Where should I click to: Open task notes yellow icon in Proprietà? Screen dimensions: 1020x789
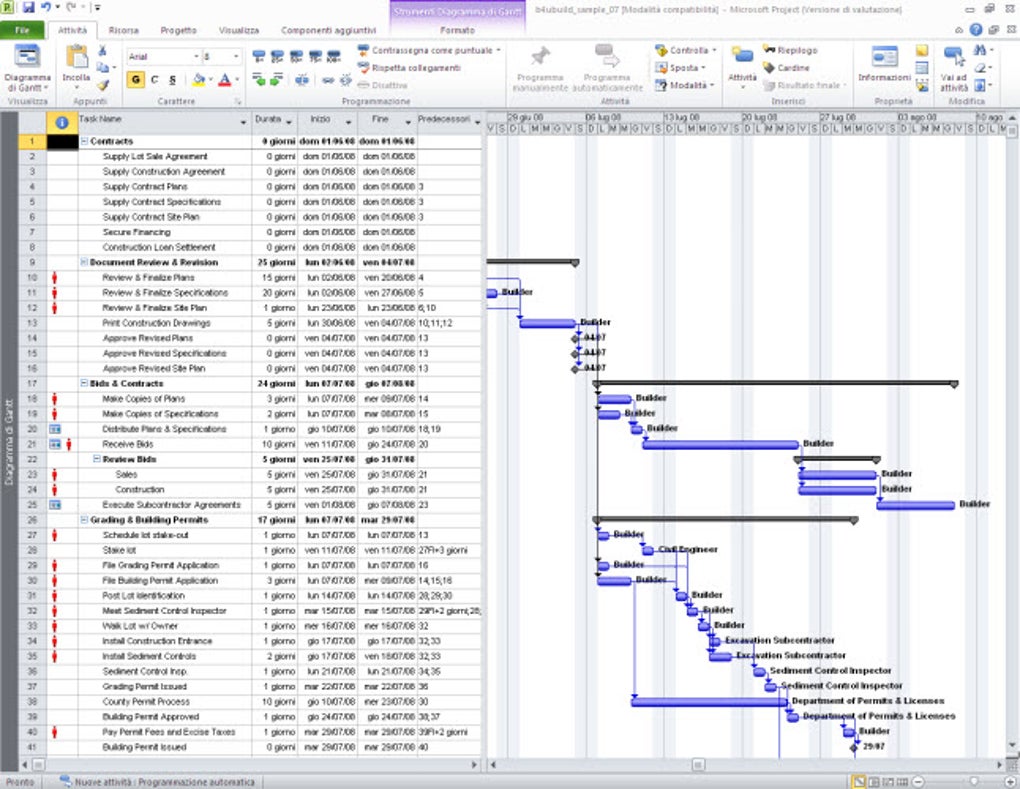click(922, 51)
